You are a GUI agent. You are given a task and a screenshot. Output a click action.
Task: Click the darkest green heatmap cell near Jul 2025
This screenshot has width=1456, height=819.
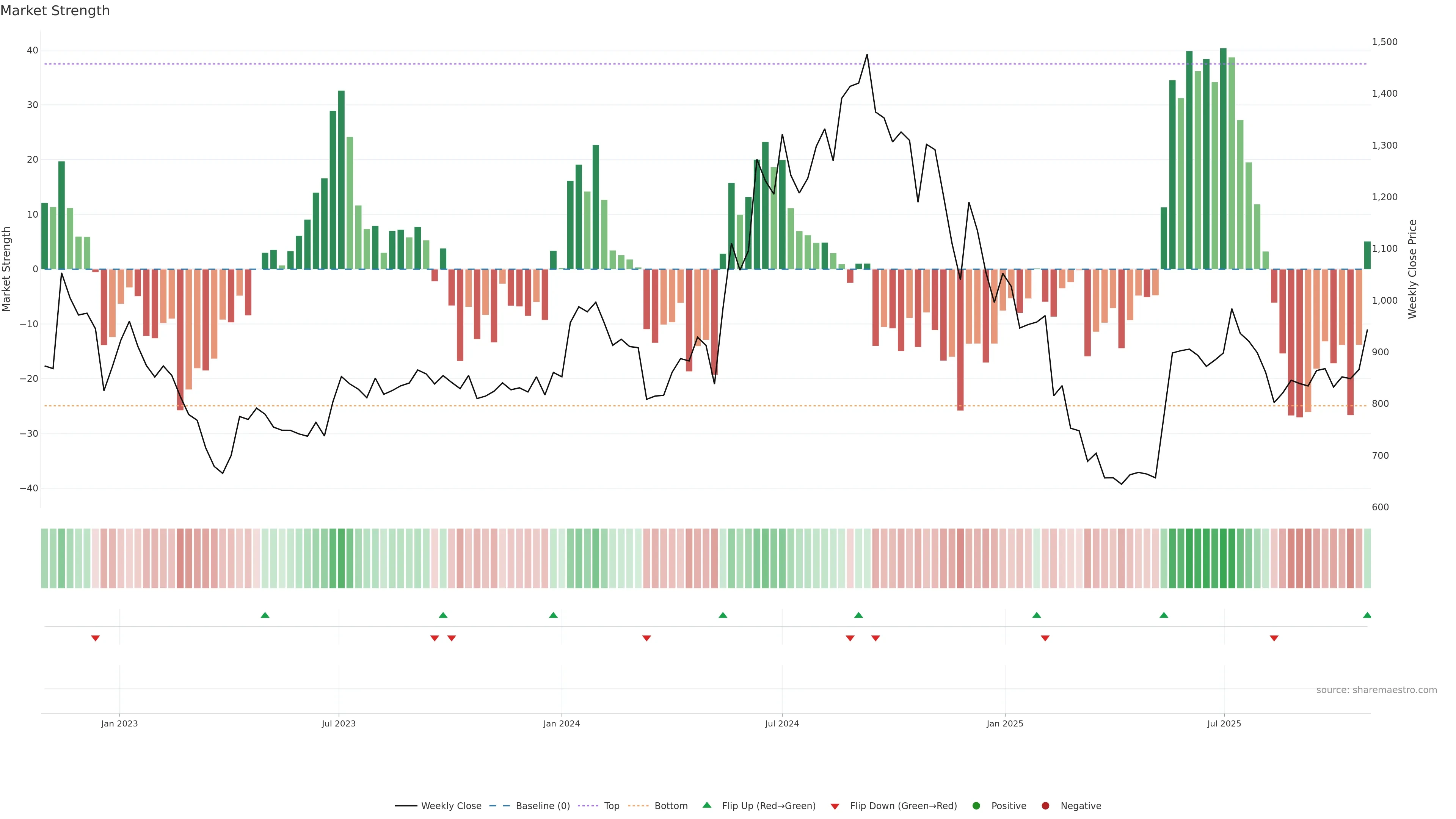(1223, 559)
